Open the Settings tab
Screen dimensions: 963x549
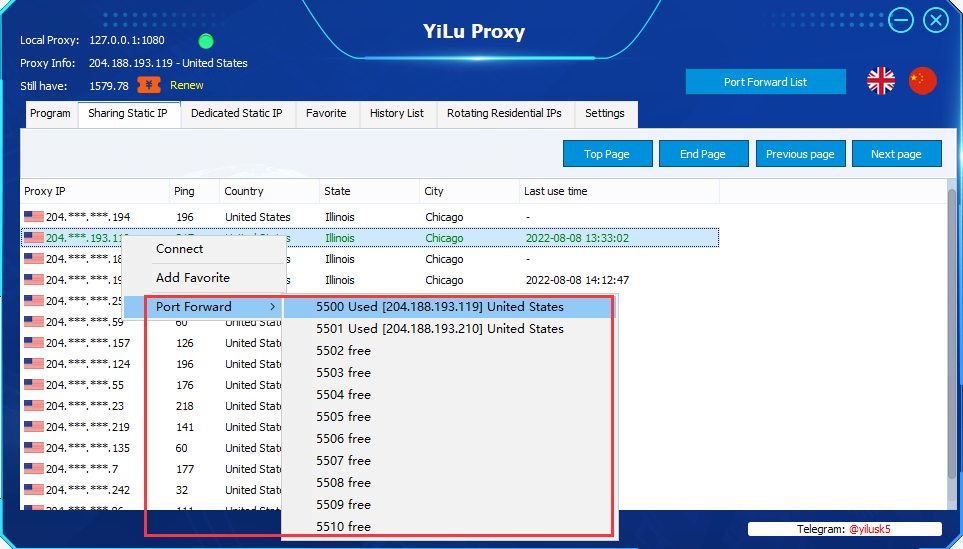(604, 114)
